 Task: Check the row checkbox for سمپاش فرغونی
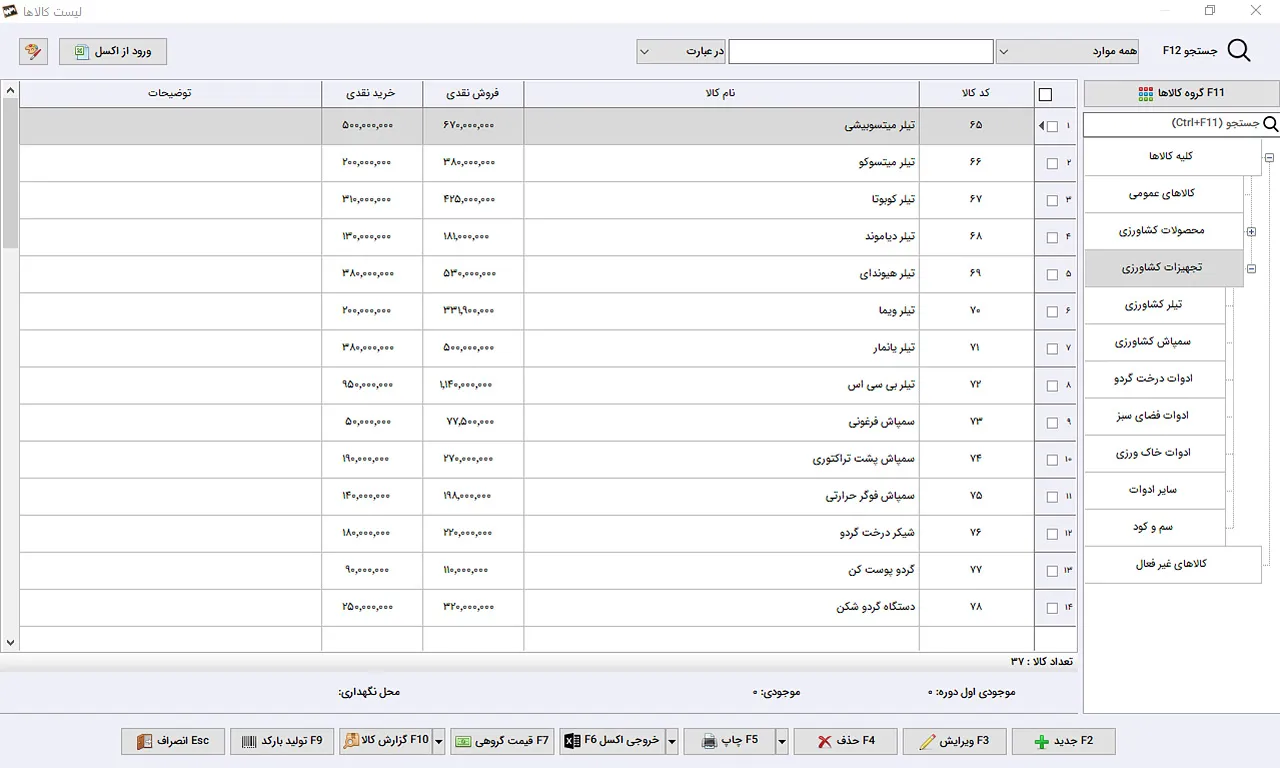click(x=1052, y=422)
